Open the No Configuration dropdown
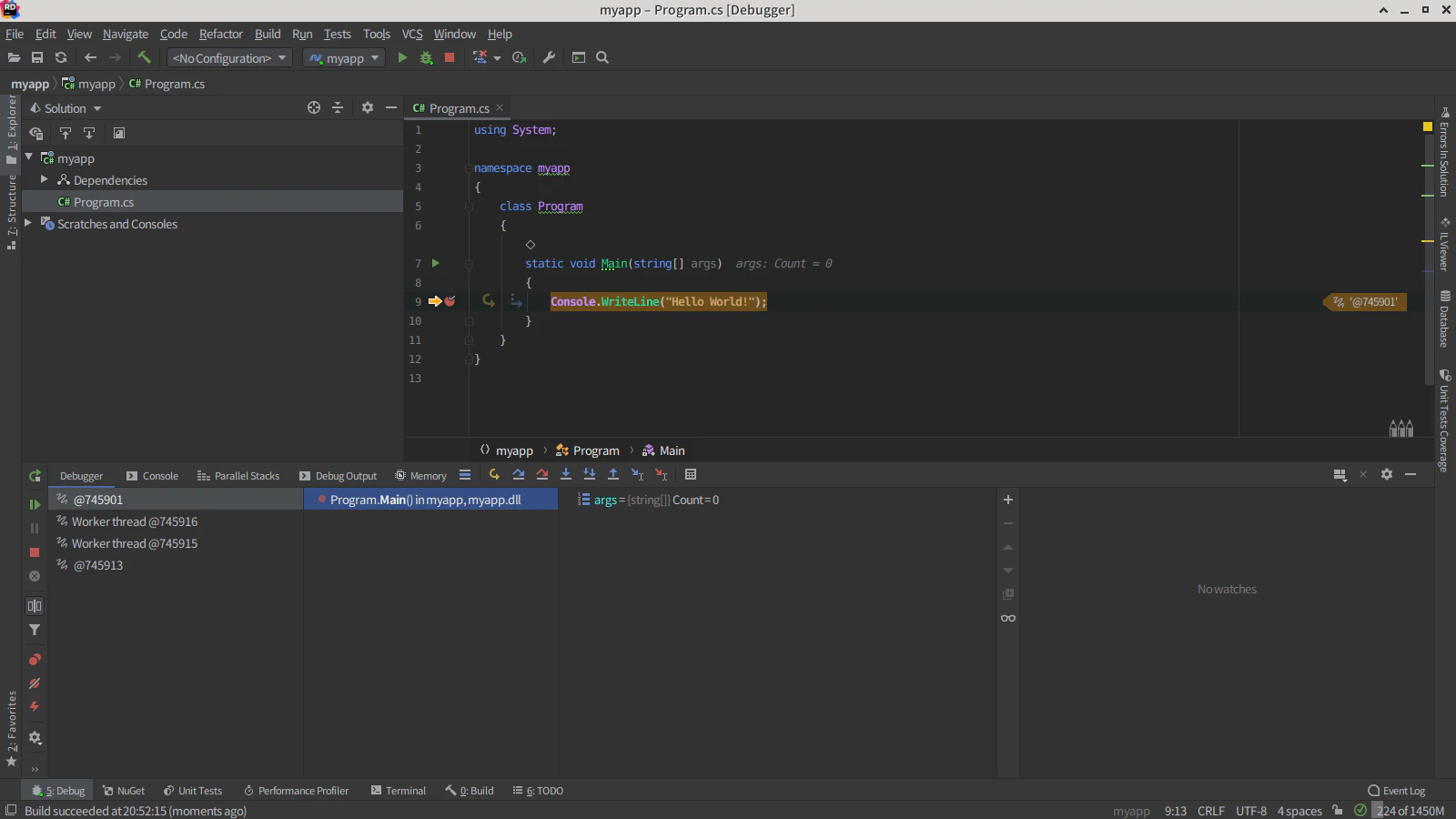This screenshot has height=819, width=1456. coord(229,58)
